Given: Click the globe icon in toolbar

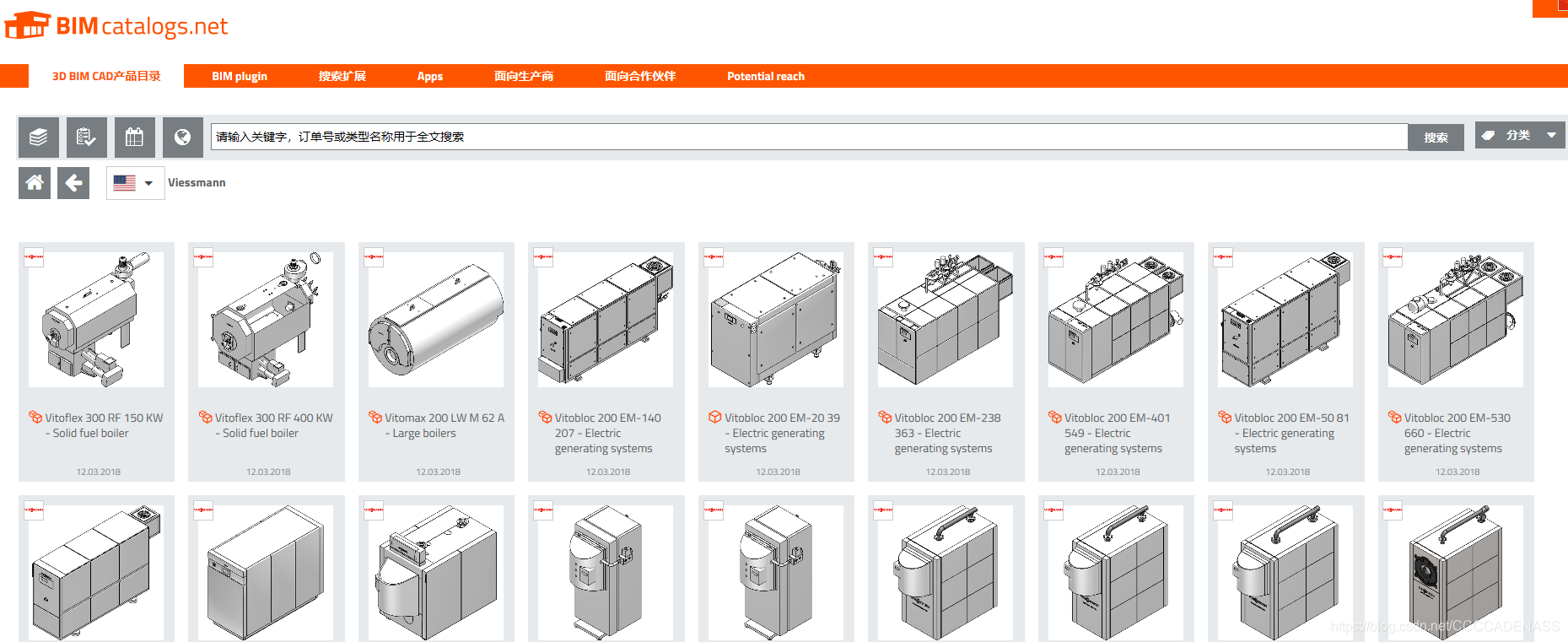Looking at the screenshot, I should 182,138.
